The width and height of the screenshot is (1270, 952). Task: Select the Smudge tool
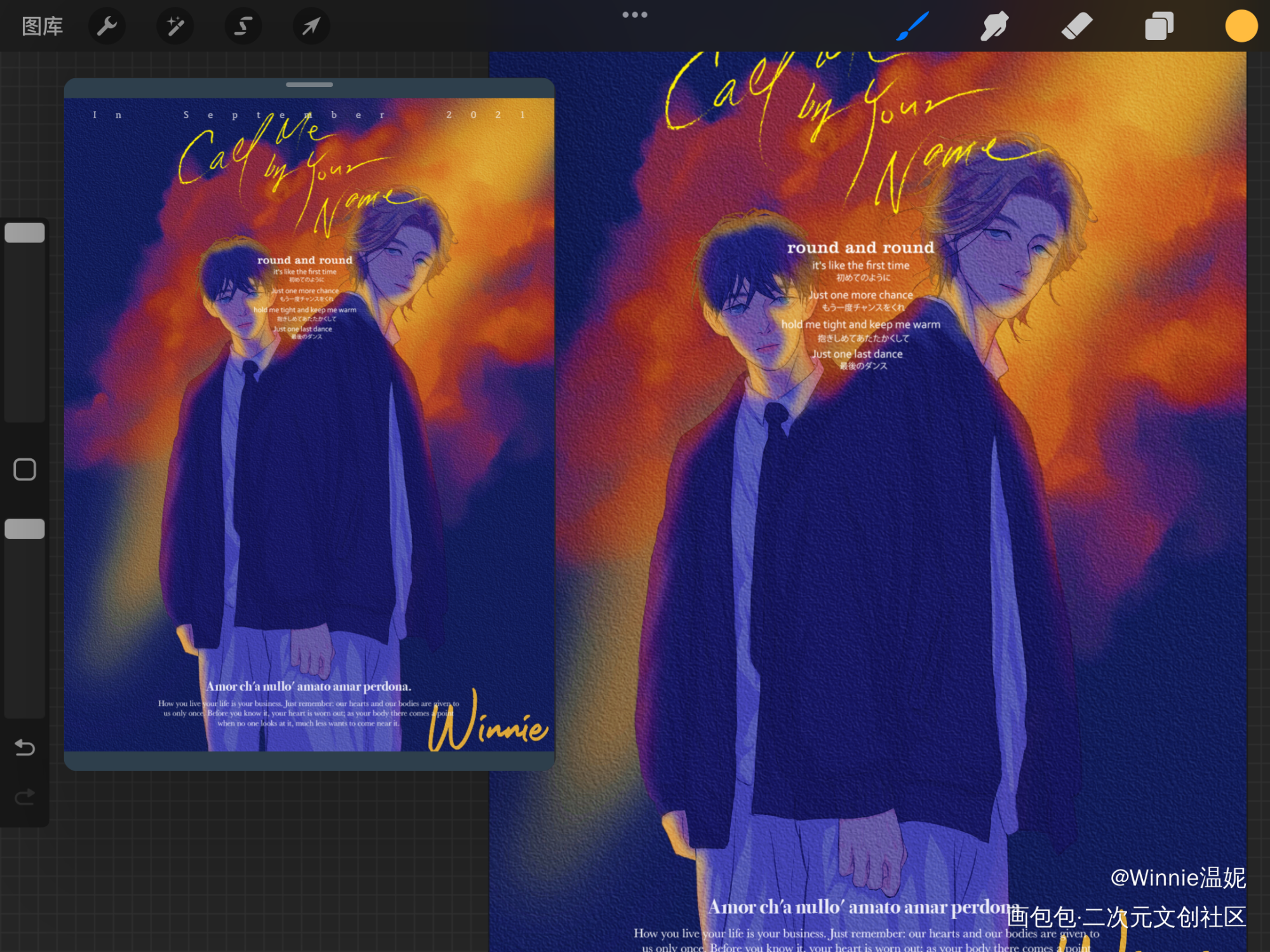coord(994,27)
